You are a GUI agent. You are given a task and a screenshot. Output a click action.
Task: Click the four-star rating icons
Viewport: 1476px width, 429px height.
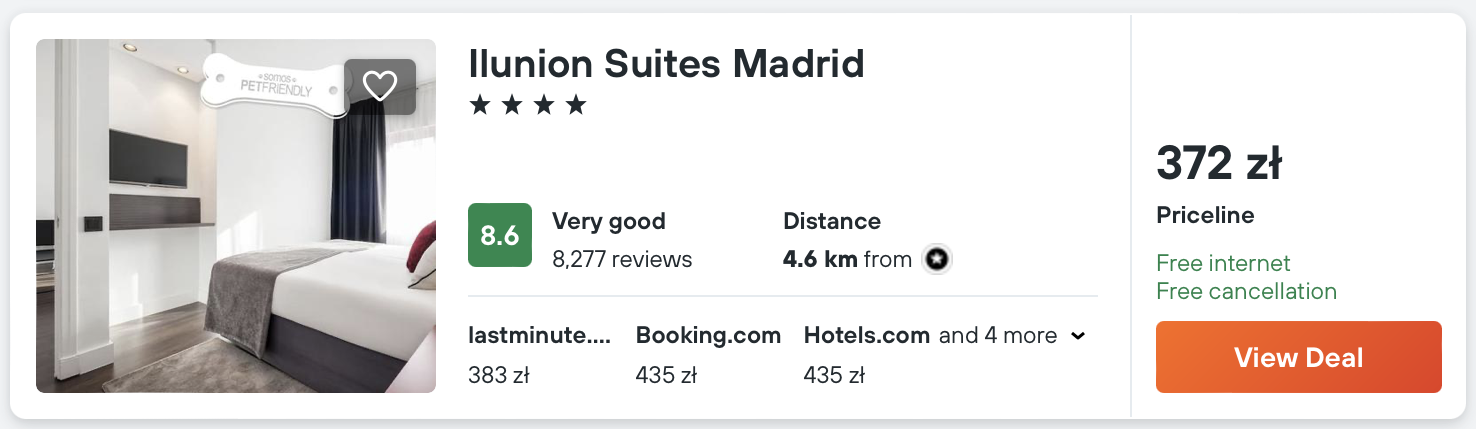click(528, 105)
